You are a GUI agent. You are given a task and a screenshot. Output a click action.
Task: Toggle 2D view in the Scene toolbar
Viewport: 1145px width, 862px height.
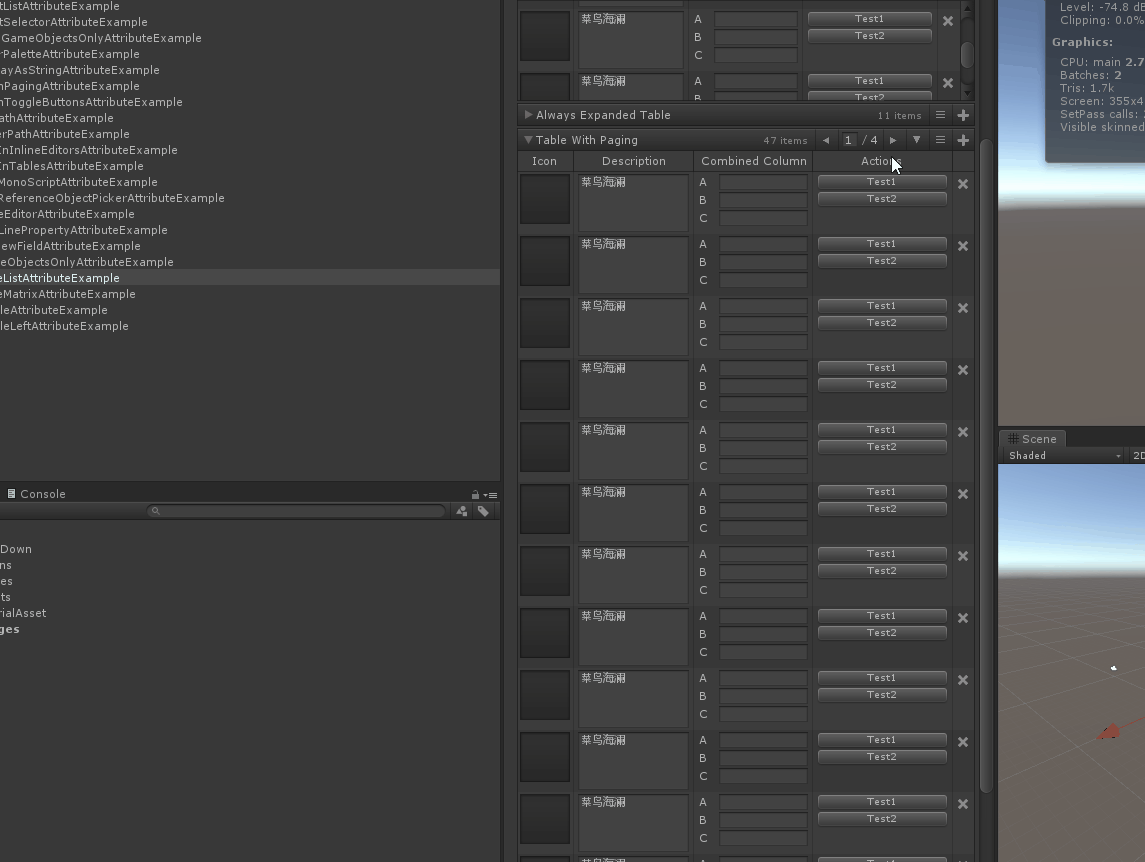pyautogui.click(x=1138, y=456)
